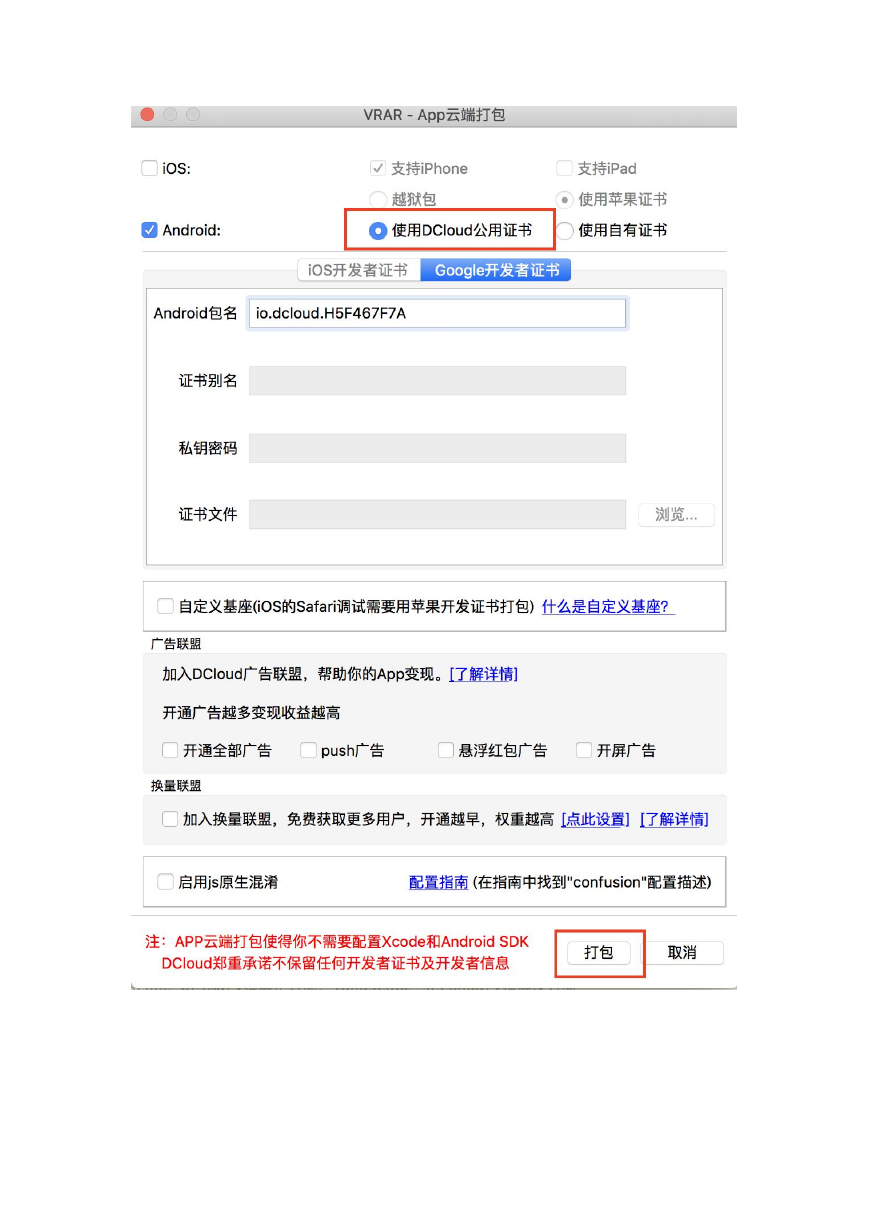869x1228 pixels.
Task: Switch to the iOS开发者证书 tab
Action: (x=359, y=270)
